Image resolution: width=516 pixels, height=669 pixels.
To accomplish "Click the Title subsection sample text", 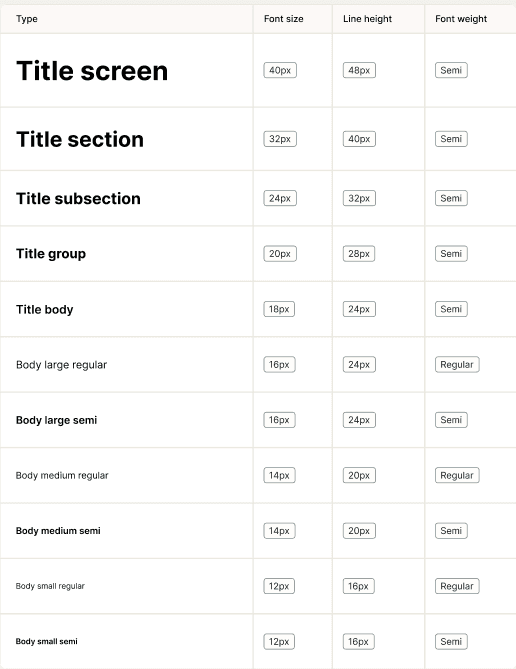I will point(78,198).
